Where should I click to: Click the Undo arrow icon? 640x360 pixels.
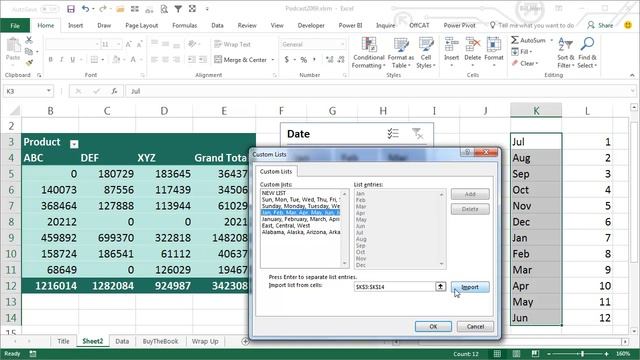(85, 9)
